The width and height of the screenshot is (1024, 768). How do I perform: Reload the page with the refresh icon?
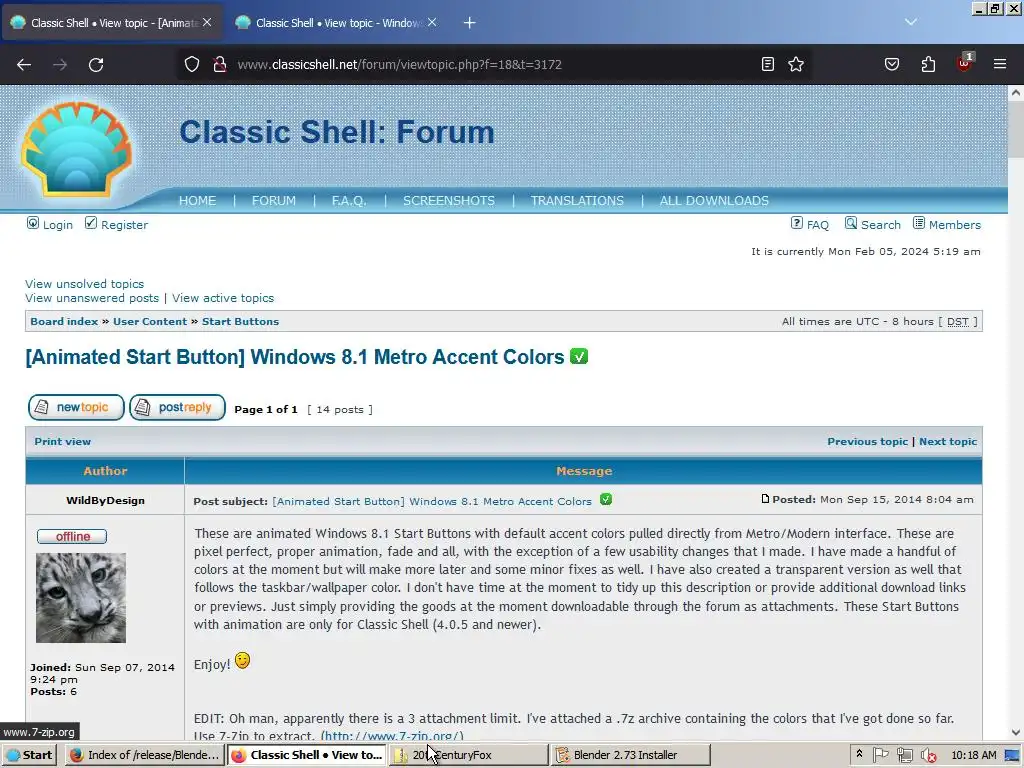tap(96, 65)
